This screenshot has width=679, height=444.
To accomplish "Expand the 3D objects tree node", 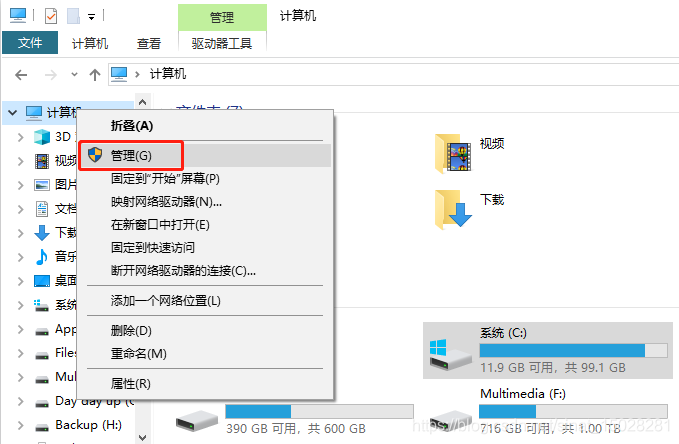I will coord(20,137).
